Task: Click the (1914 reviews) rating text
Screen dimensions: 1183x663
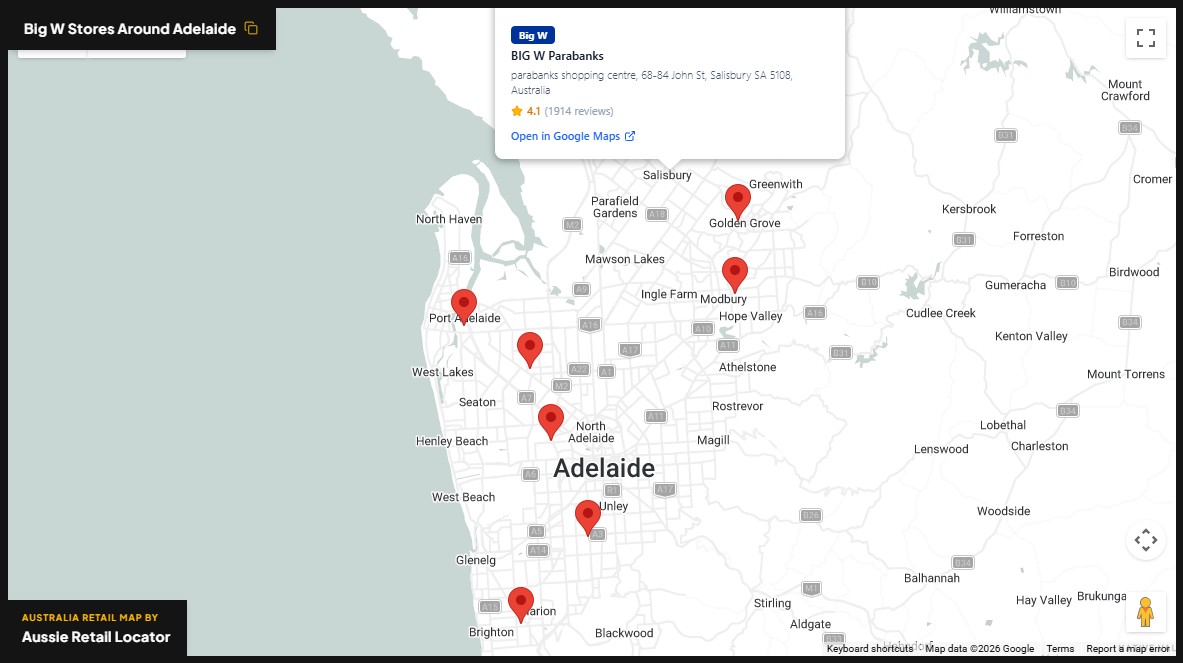Action: pyautogui.click(x=579, y=111)
